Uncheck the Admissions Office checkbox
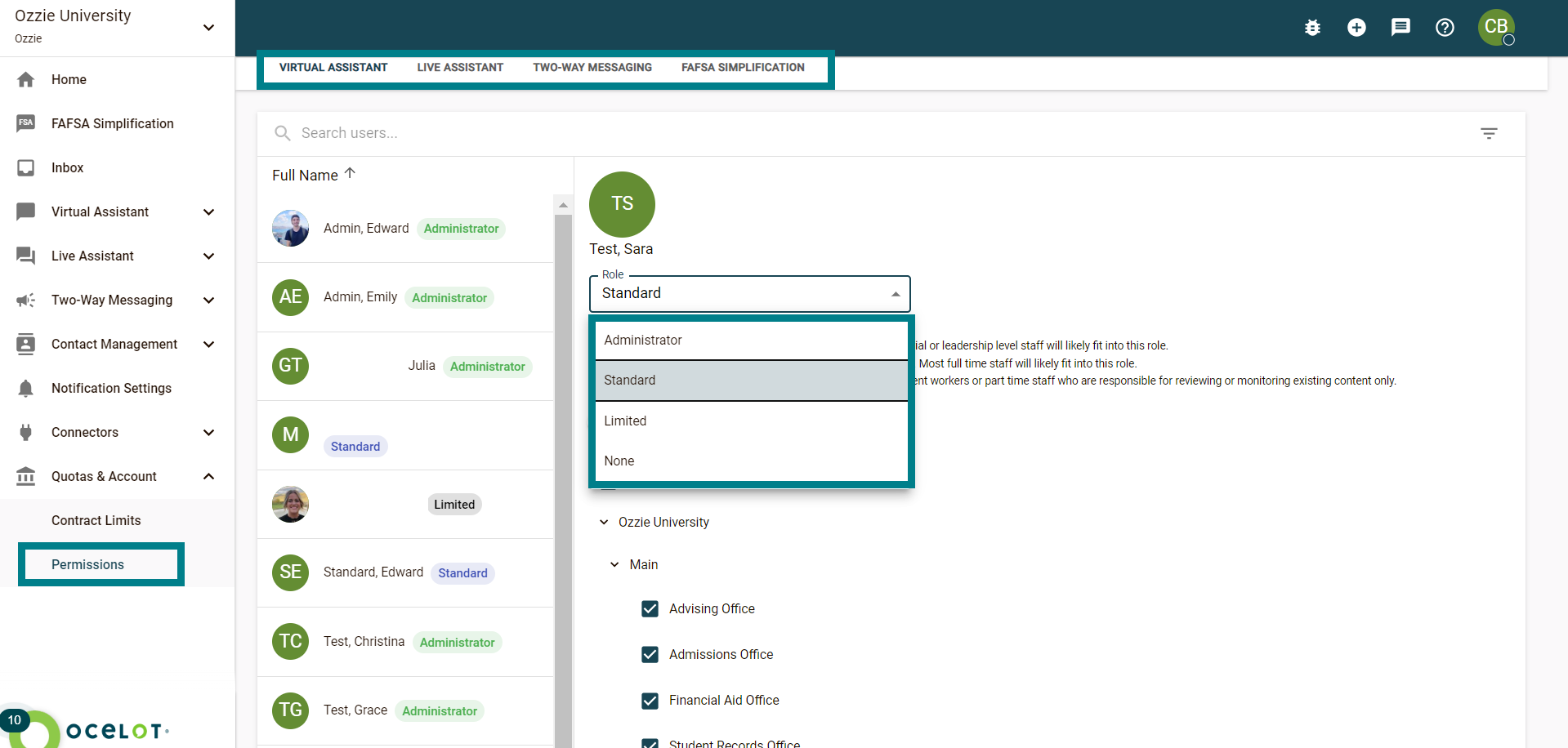Image resolution: width=1568 pixels, height=748 pixels. 650,654
